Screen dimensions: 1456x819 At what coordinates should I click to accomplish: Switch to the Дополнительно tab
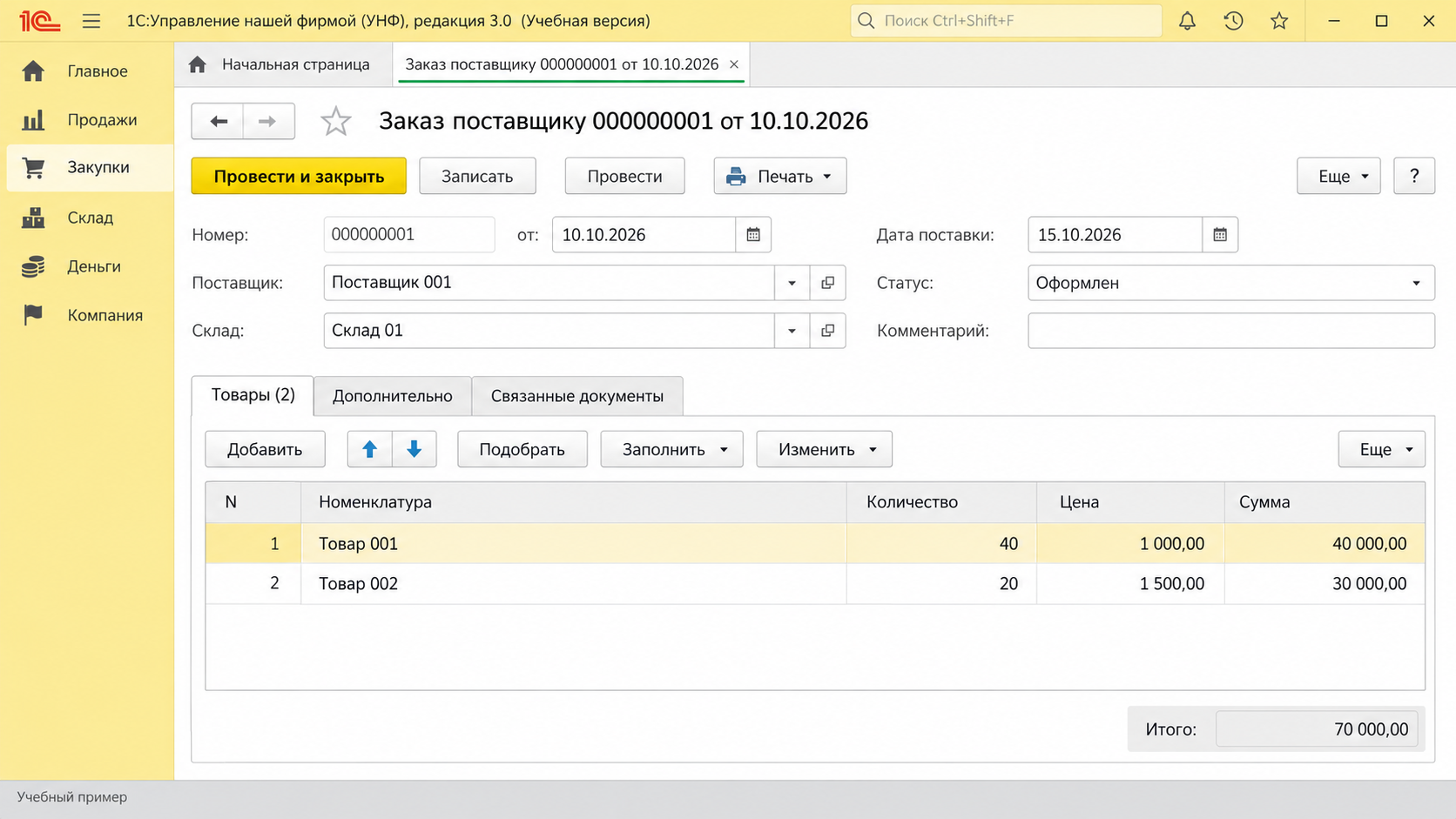pos(393,396)
